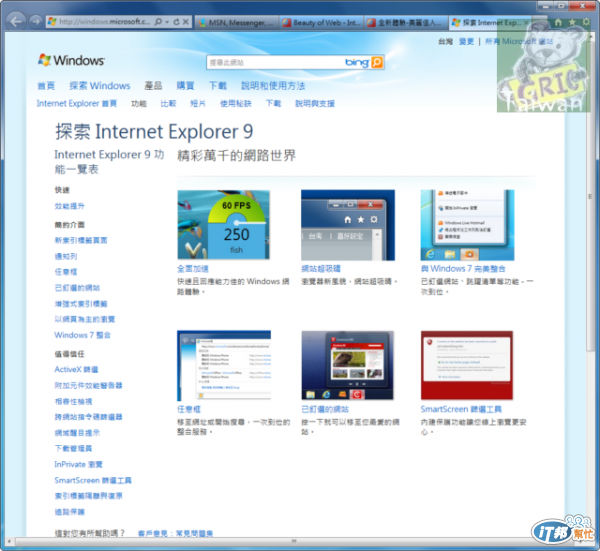Close the 探索 Internet Exp... tab

pyautogui.click(x=527, y=23)
